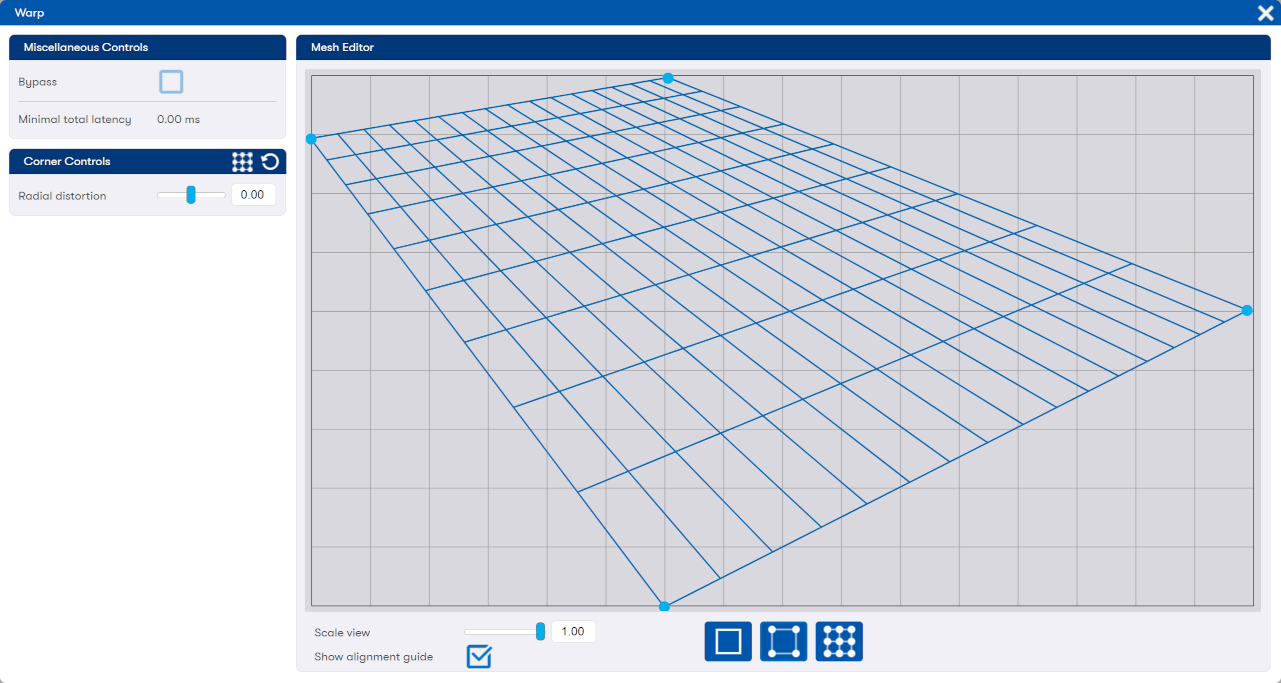Click the Radial distortion slider handle
The width and height of the screenshot is (1281, 683).
click(190, 195)
